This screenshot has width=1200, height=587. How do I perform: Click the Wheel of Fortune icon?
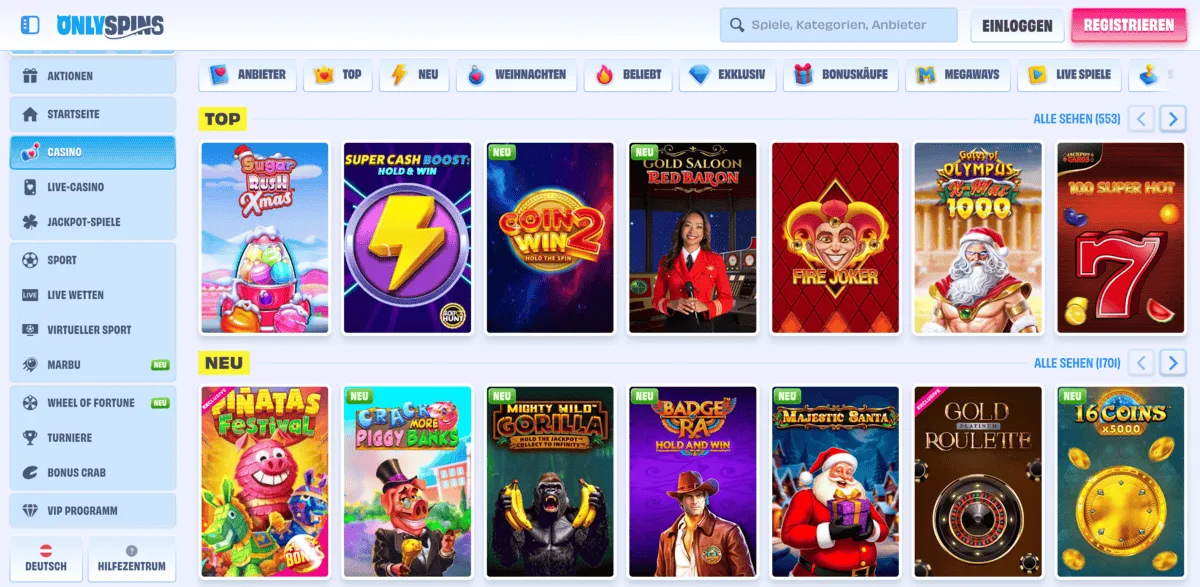30,403
